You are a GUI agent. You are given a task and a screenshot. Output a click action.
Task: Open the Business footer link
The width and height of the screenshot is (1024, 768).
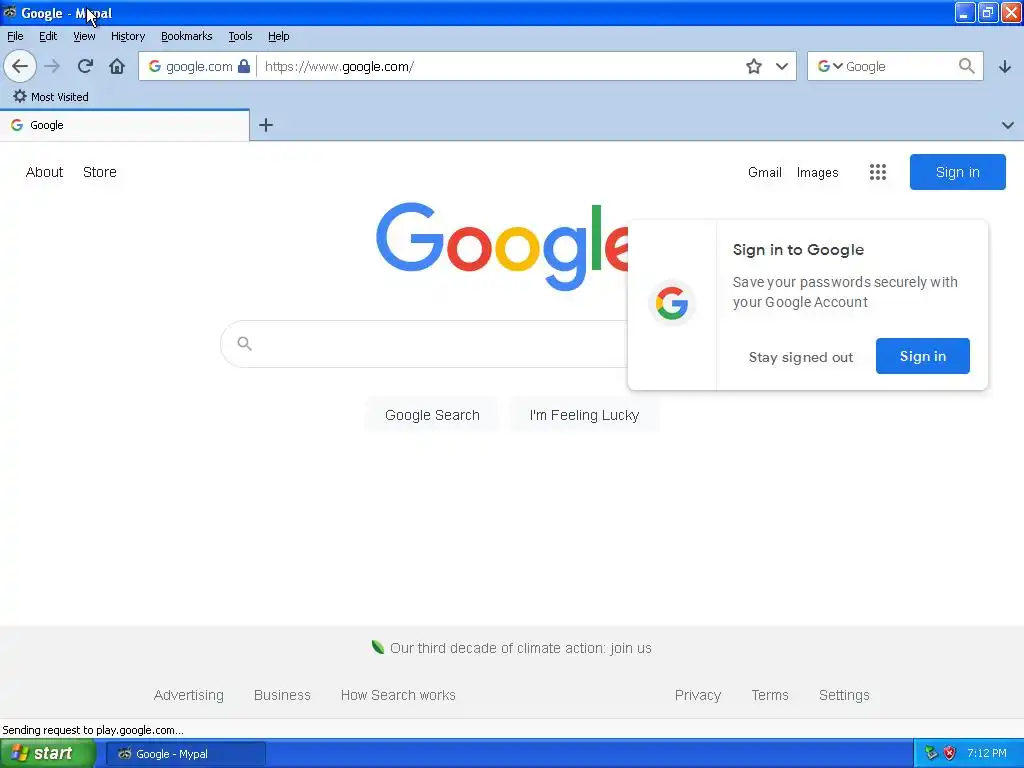point(282,696)
